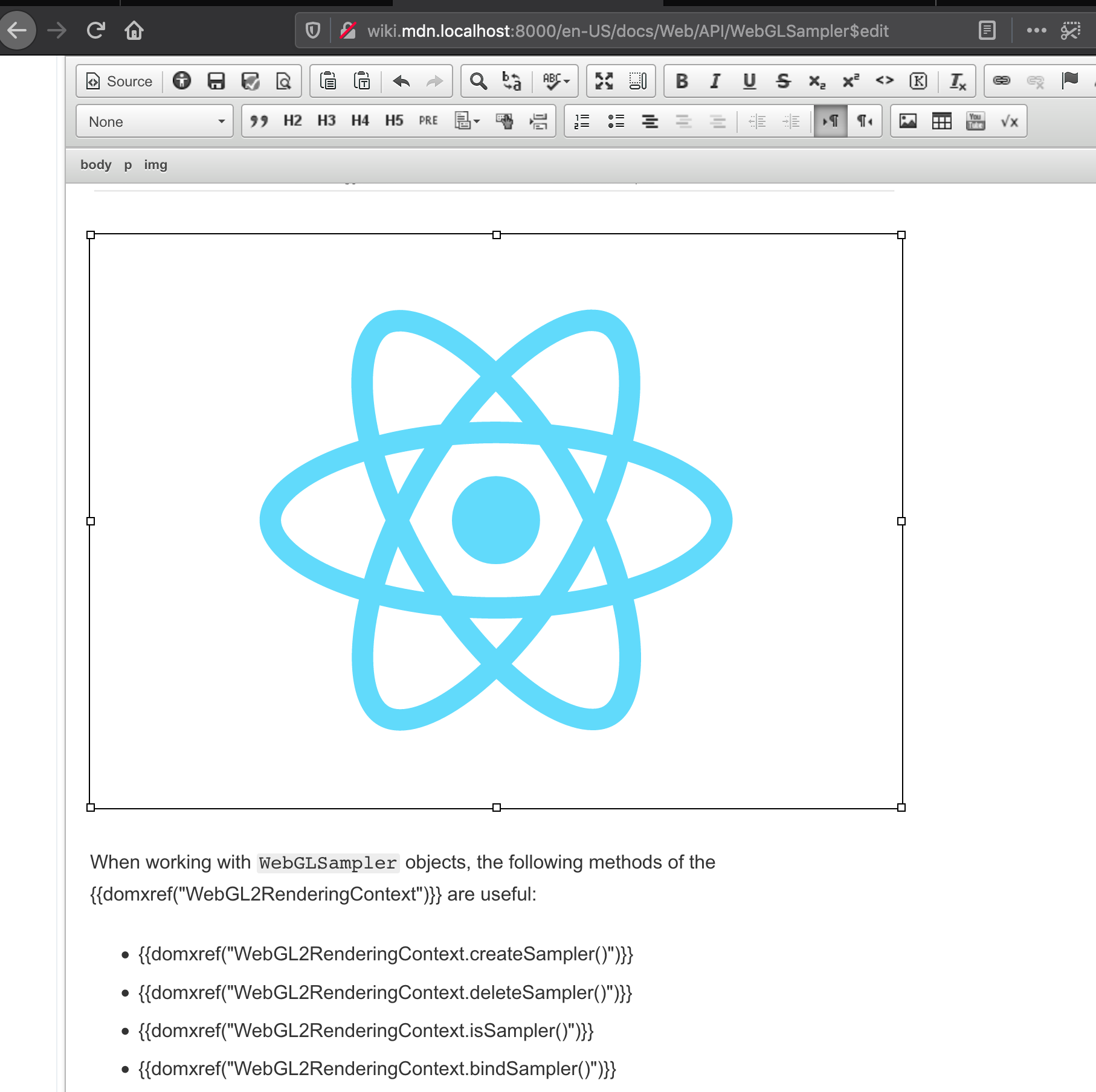This screenshot has width=1096, height=1092.
Task: Toggle underline formatting
Action: pos(749,81)
